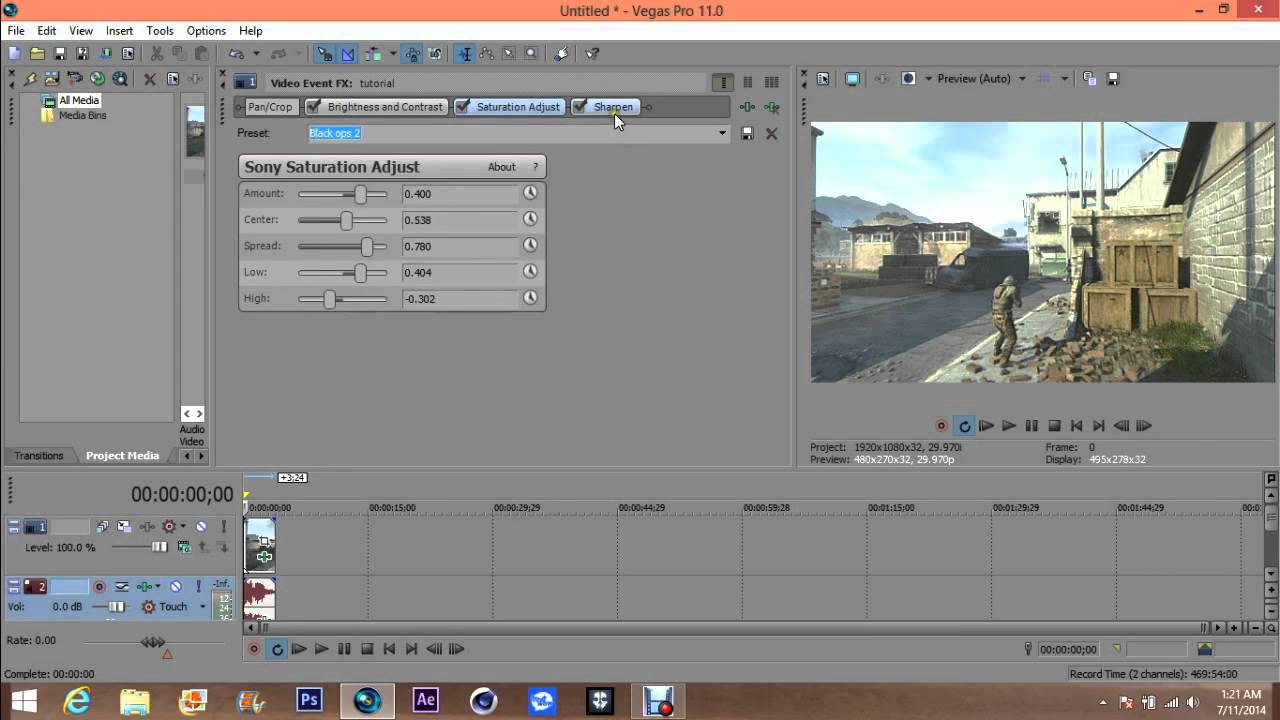Select the Media Bins folder
Viewport: 1280px width, 720px height.
pyautogui.click(x=82, y=115)
